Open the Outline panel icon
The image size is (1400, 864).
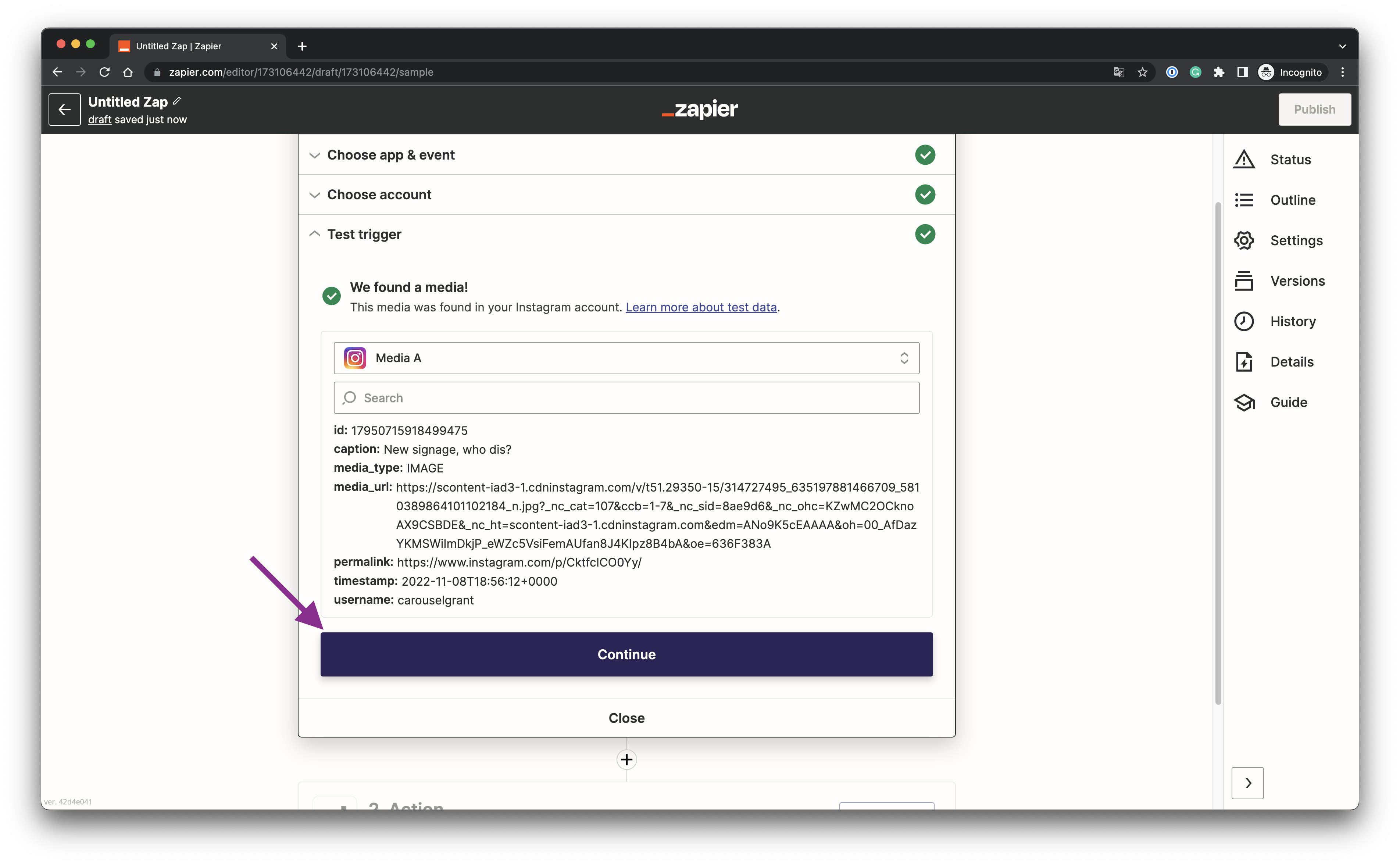[x=1244, y=200]
